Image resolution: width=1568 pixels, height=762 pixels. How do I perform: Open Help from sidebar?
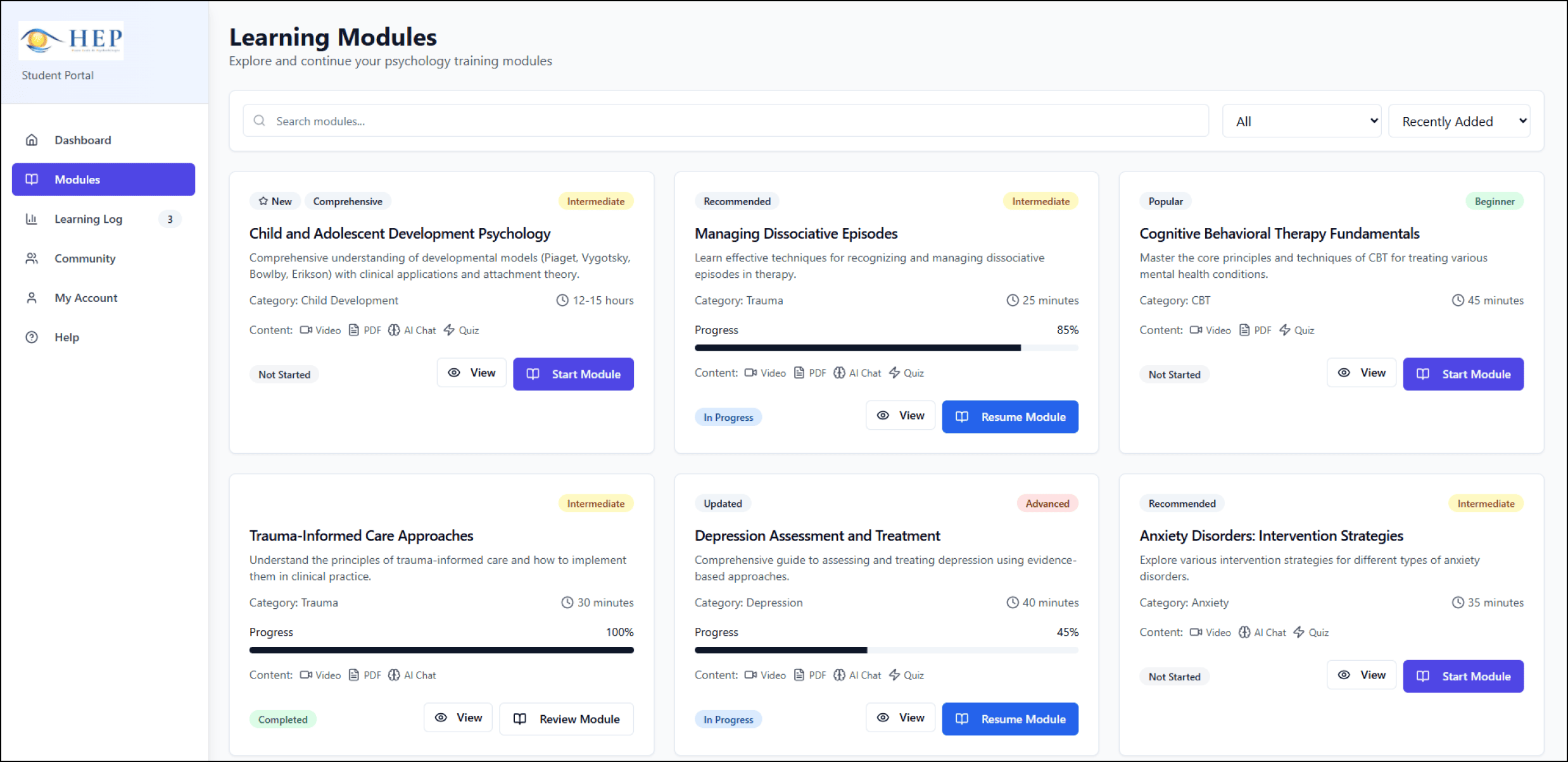click(x=103, y=337)
